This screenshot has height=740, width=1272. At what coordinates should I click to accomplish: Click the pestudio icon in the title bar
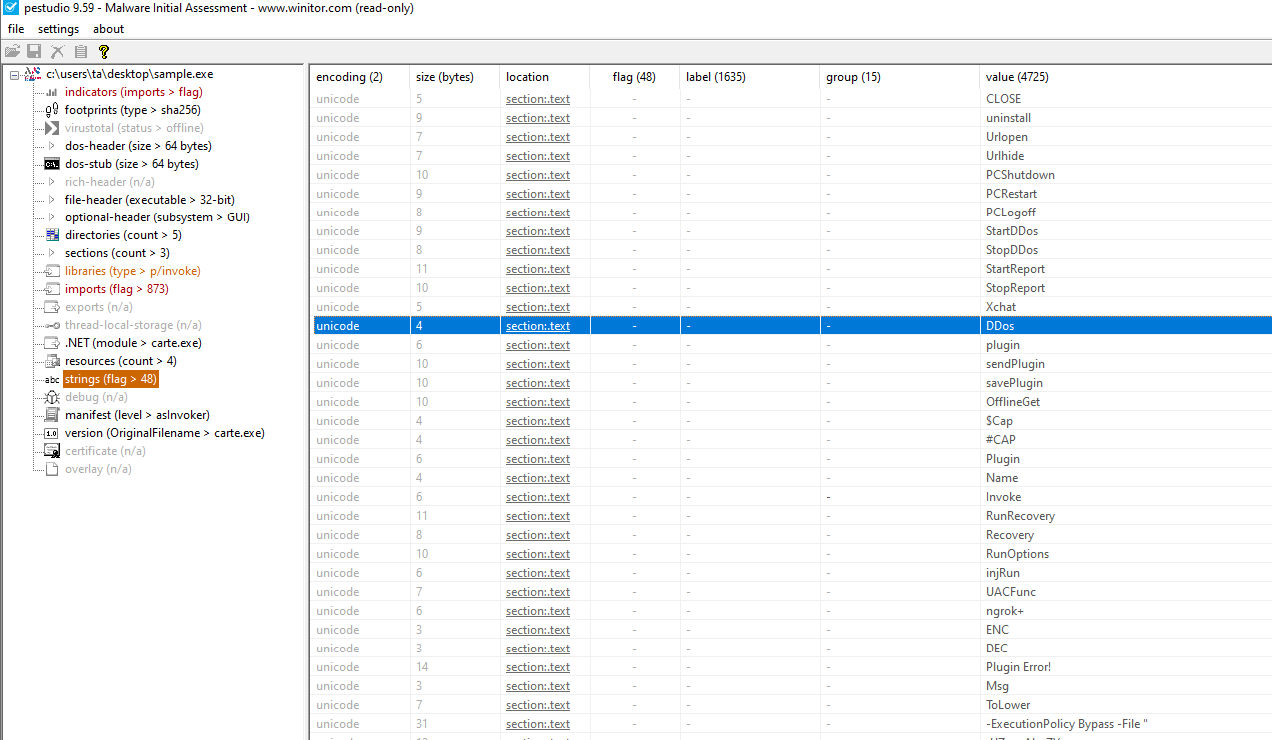point(10,8)
